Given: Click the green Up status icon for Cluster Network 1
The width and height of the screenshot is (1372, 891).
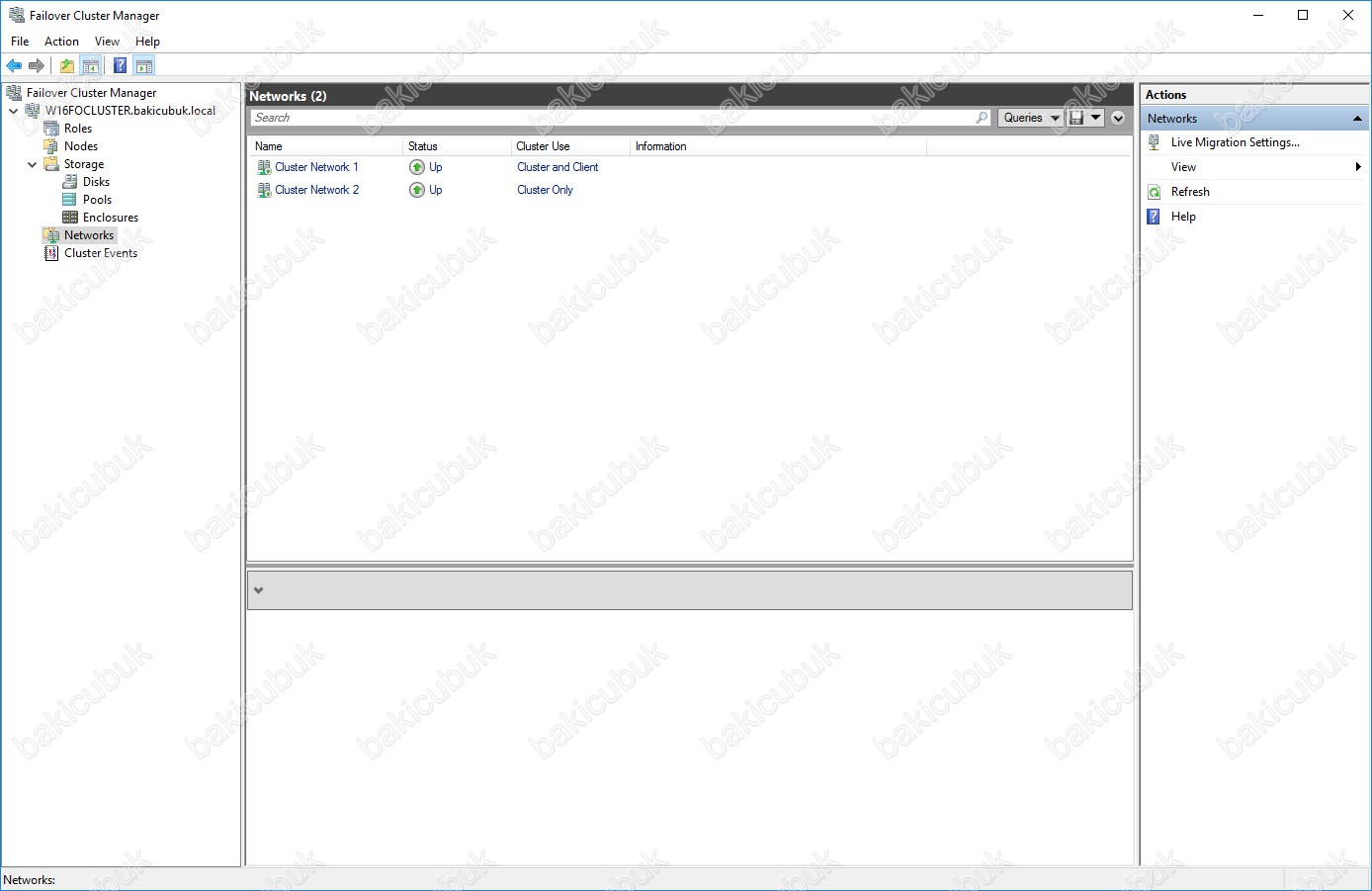Looking at the screenshot, I should (x=417, y=167).
